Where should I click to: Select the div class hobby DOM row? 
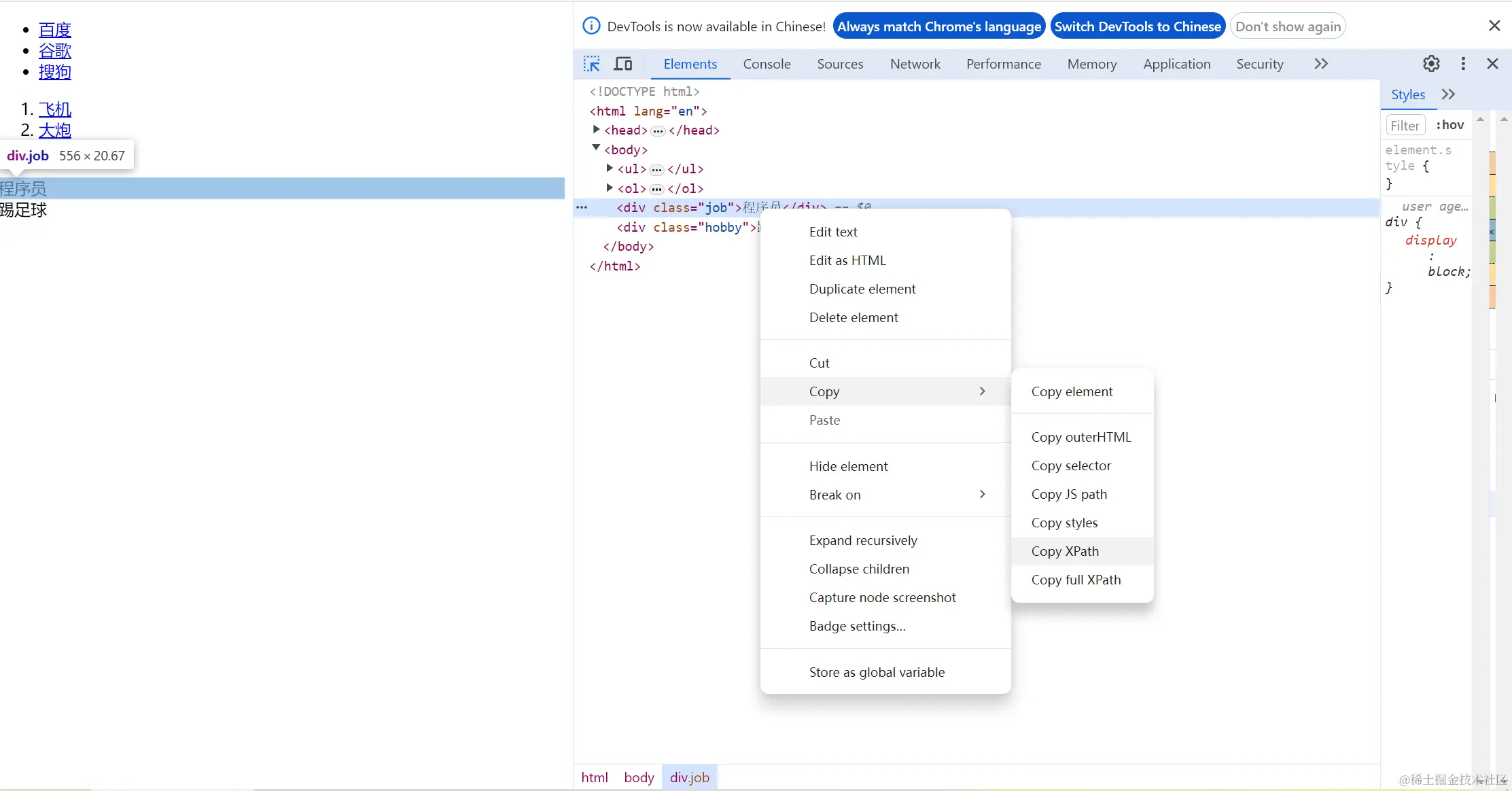pos(688,227)
